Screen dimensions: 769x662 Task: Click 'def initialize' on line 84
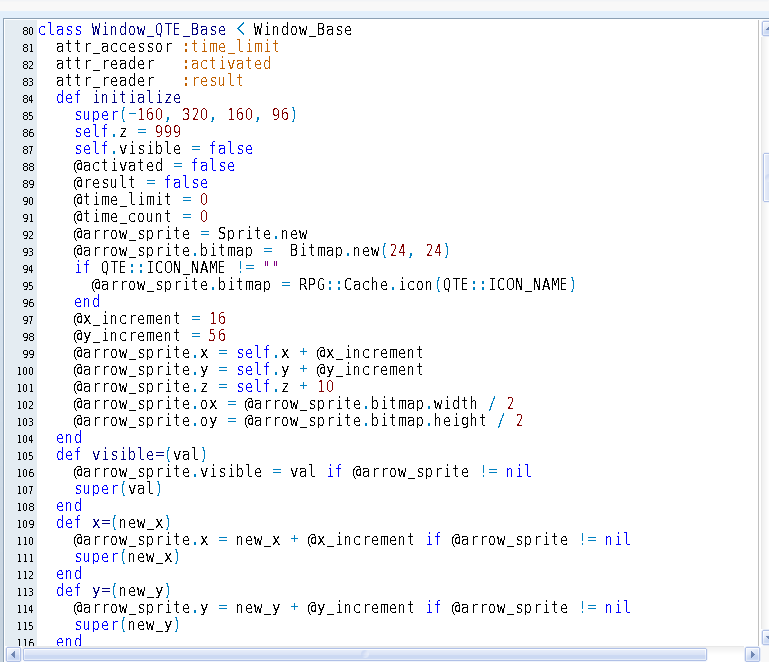coord(118,98)
